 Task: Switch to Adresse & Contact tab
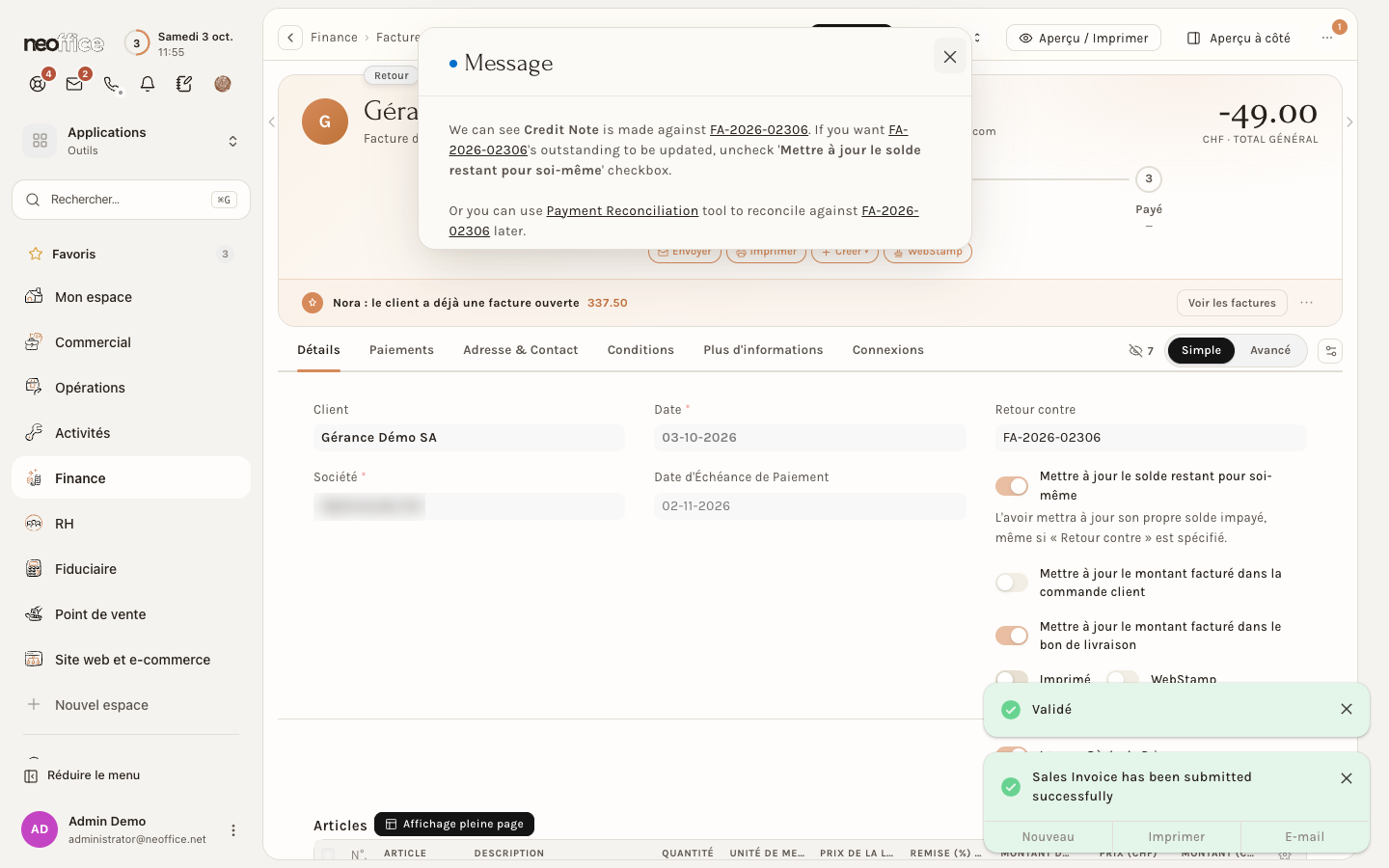pos(520,350)
